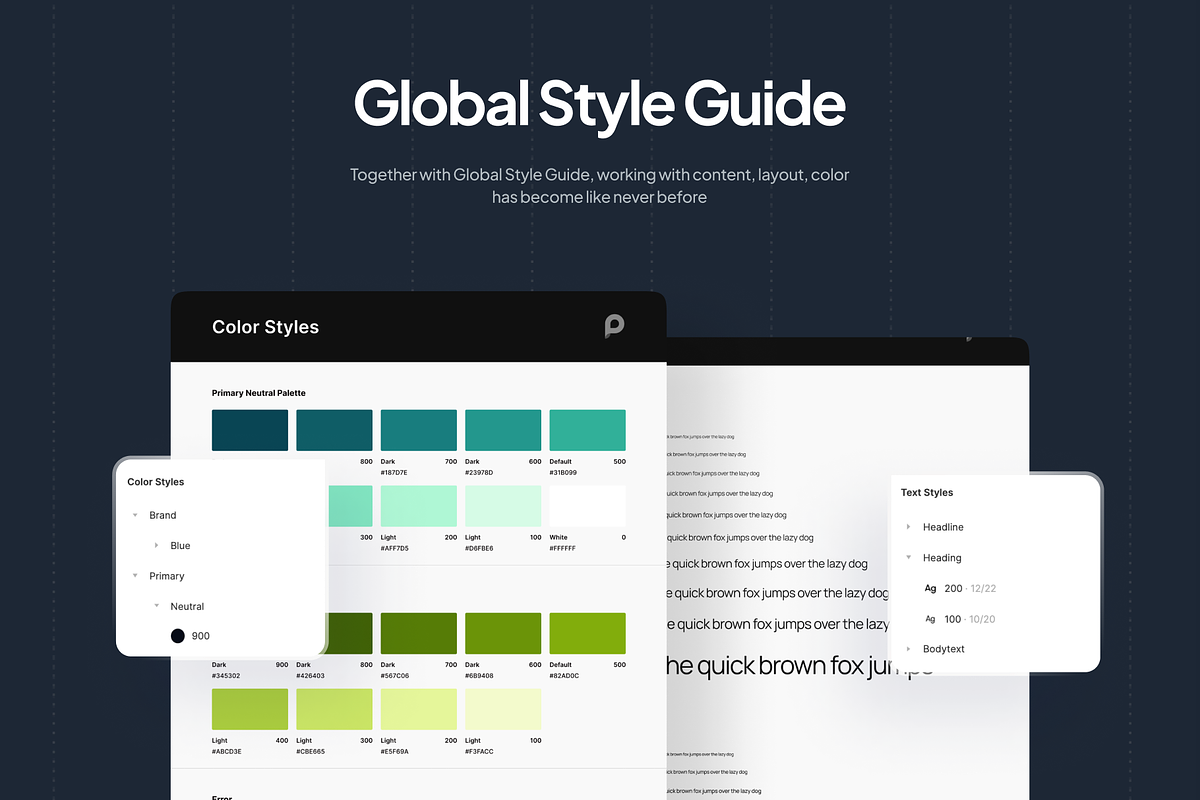Viewport: 1200px width, 800px height.
Task: Collapse the Brand group arrow
Action: [135, 515]
